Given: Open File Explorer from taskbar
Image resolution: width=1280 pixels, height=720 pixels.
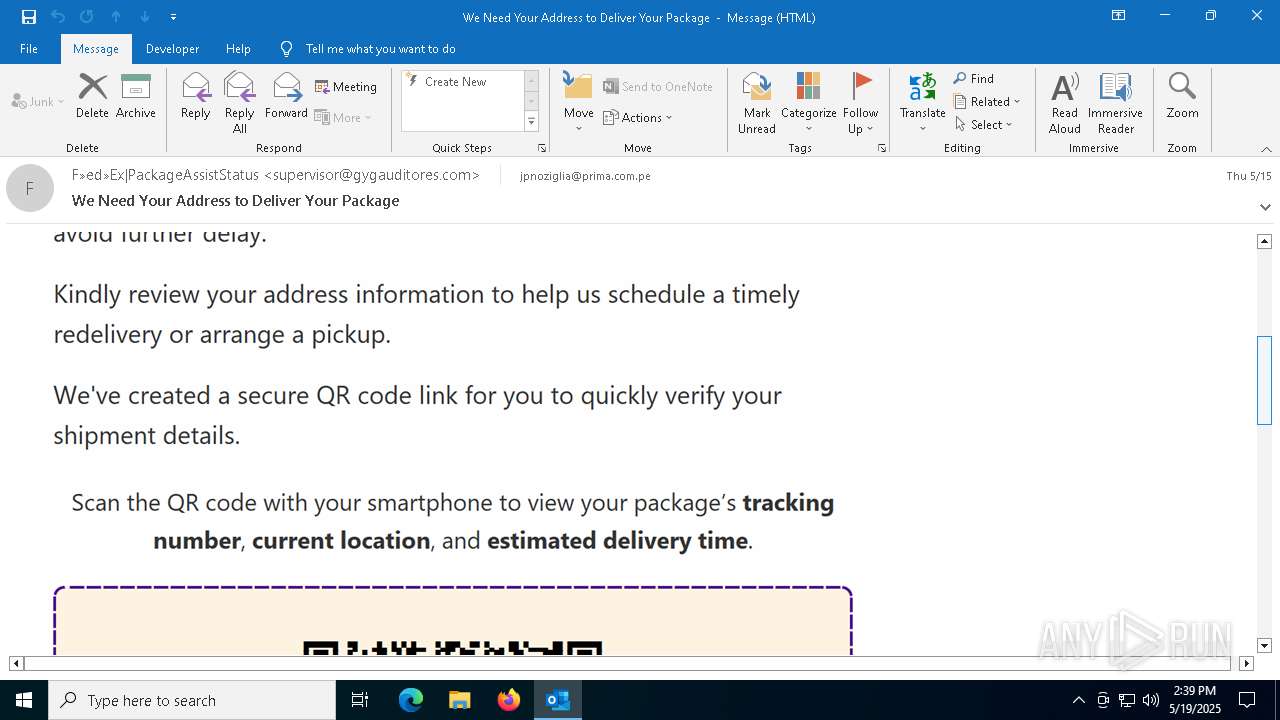Looking at the screenshot, I should (x=459, y=700).
